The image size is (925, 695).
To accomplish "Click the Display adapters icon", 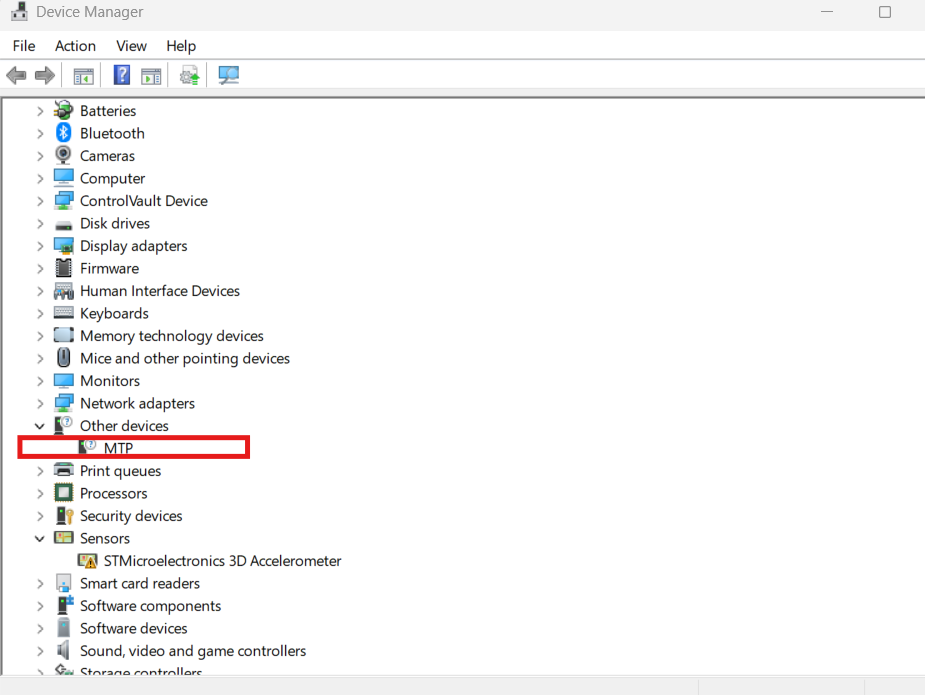I will 63,245.
